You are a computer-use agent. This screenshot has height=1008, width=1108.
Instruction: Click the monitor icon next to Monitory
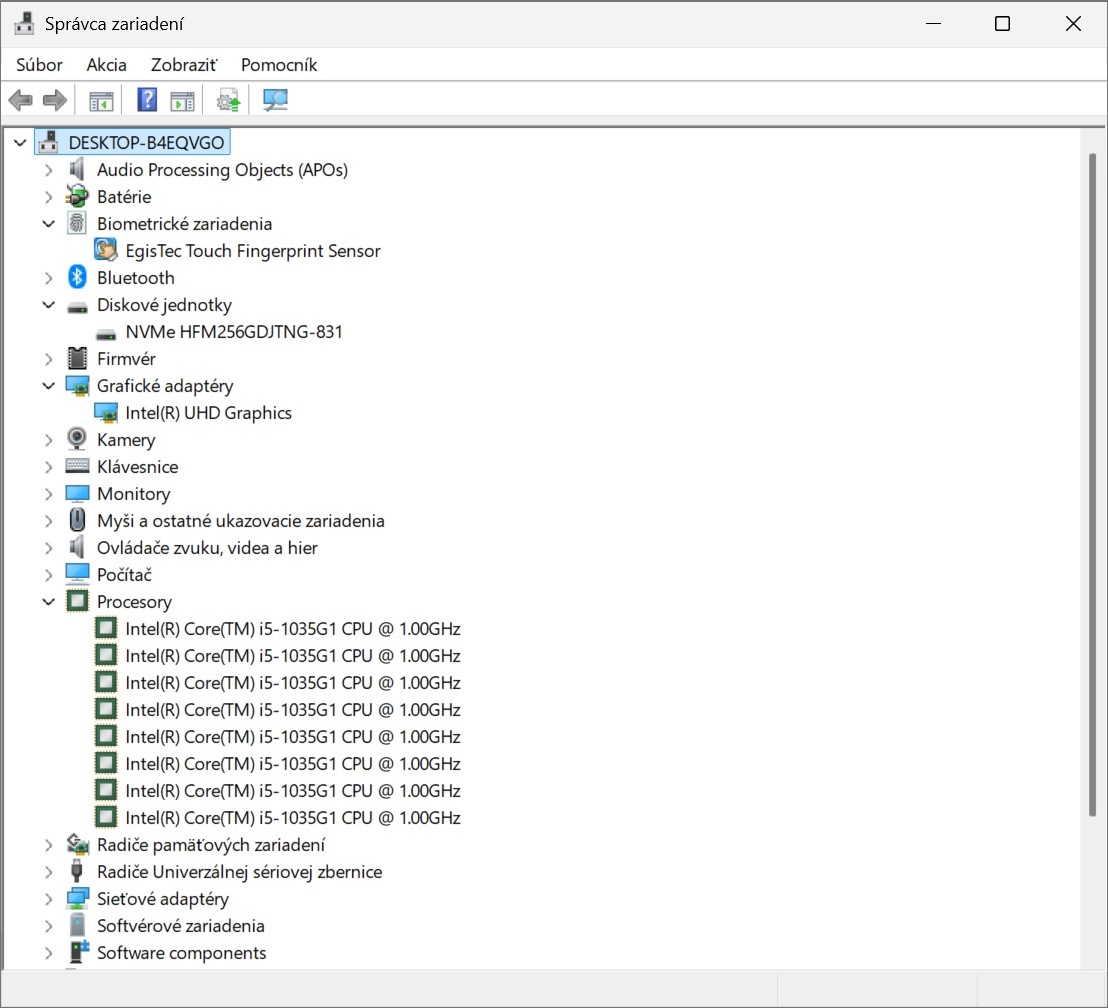click(x=77, y=493)
